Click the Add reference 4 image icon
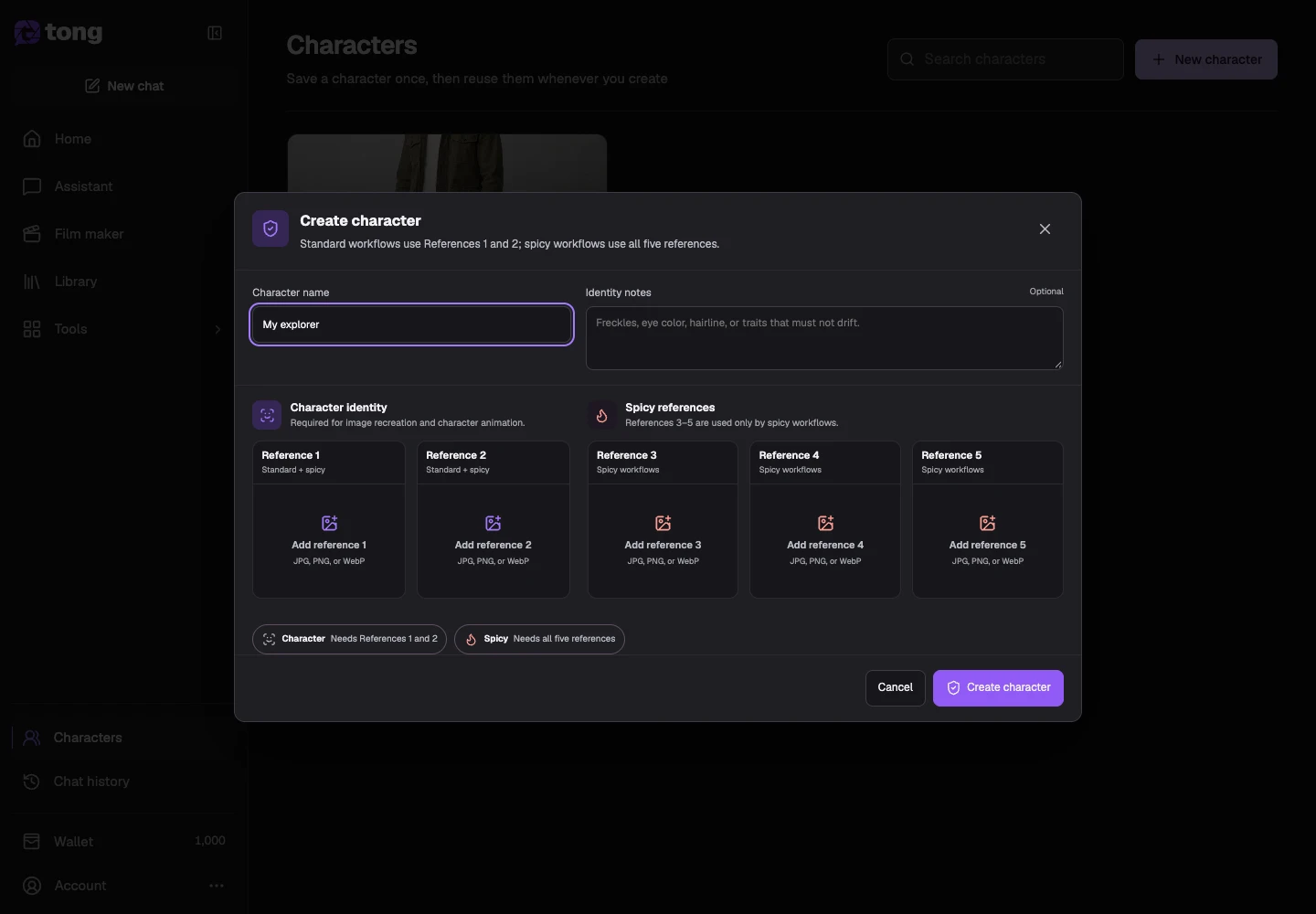Screen dimensions: 1316x914 826,523
